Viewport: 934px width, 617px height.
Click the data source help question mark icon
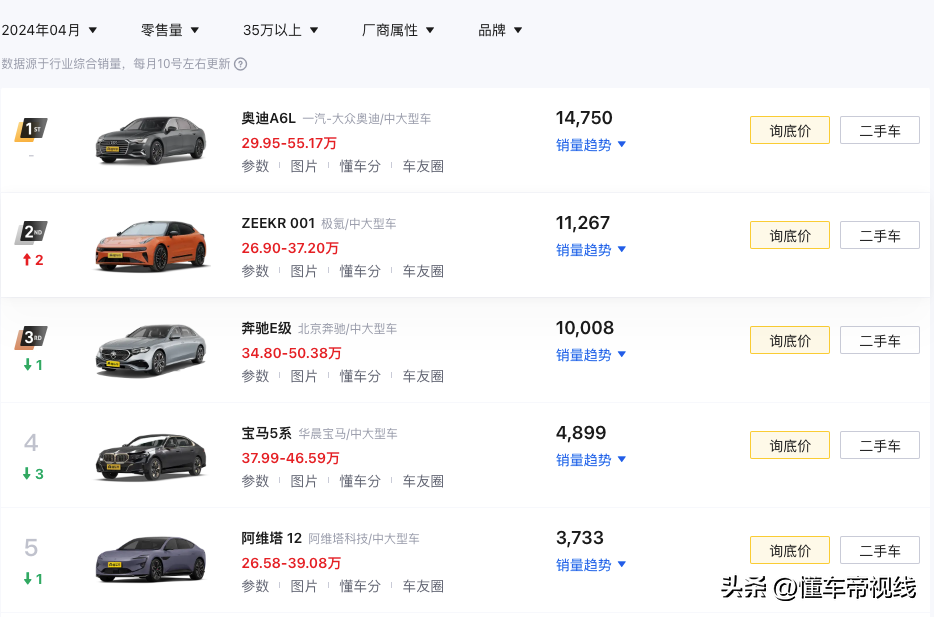pos(240,62)
